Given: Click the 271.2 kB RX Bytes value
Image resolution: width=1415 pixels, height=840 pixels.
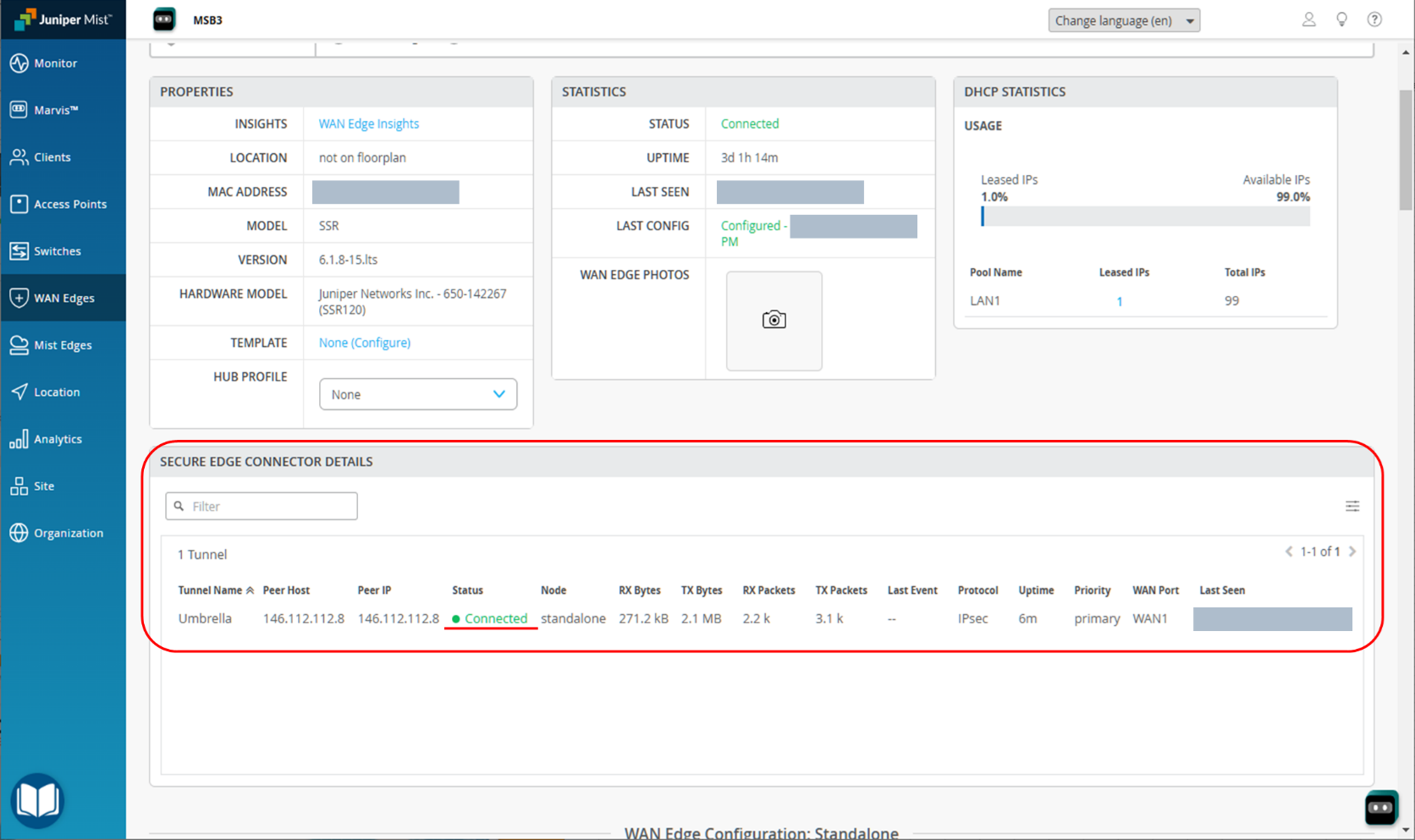Looking at the screenshot, I should coord(643,618).
